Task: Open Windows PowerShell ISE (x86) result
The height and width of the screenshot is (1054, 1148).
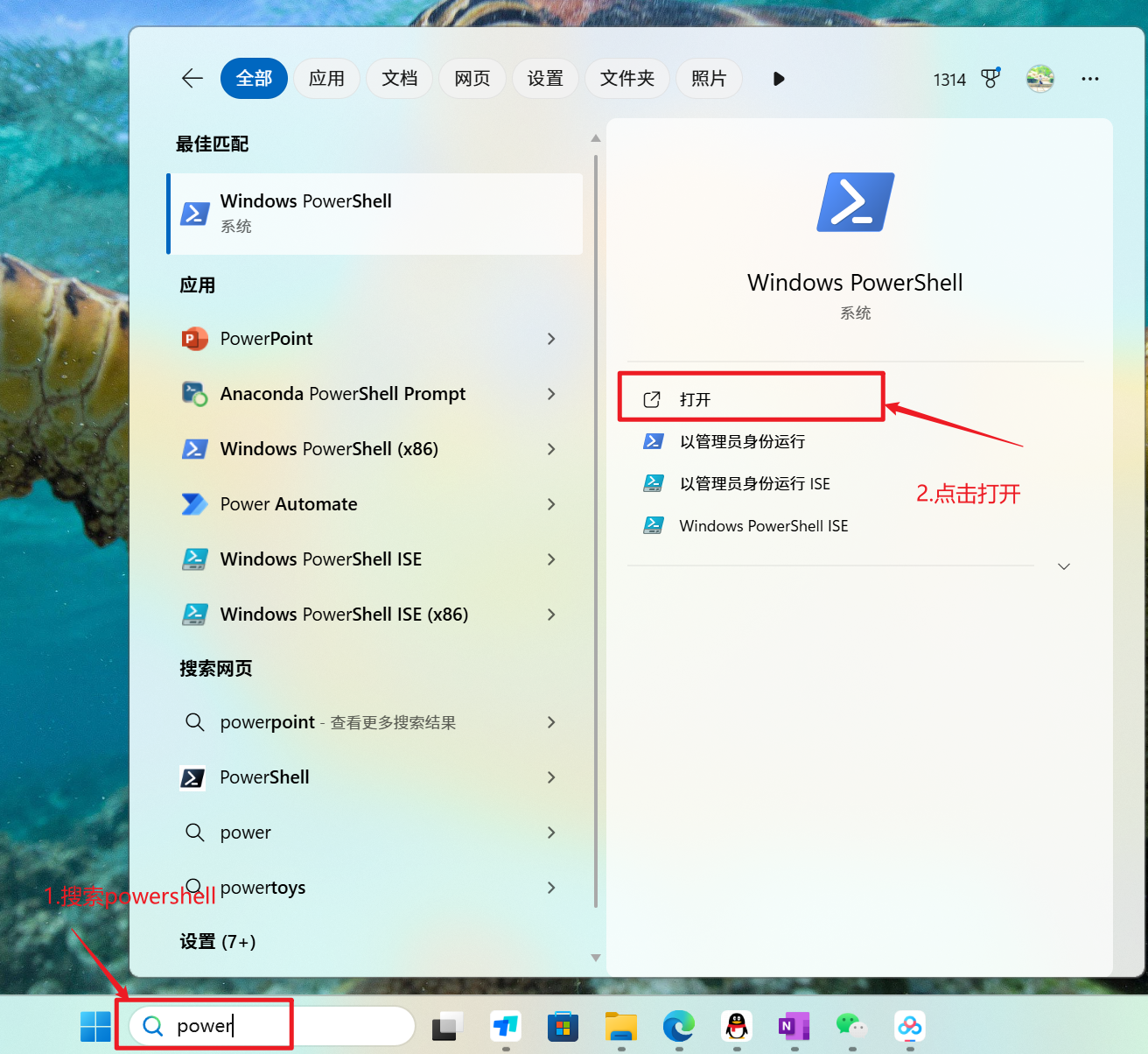Action: pyautogui.click(x=375, y=615)
